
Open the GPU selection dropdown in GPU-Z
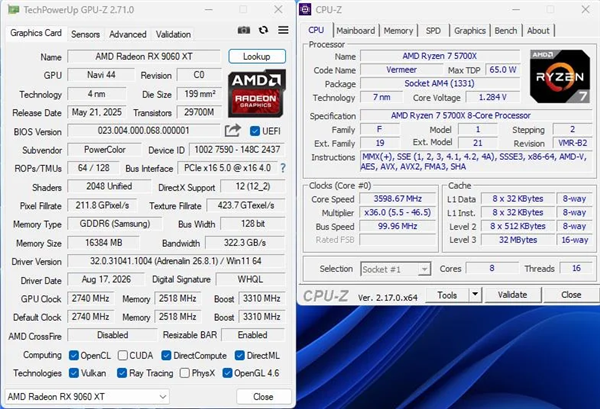pyautogui.click(x=87, y=397)
